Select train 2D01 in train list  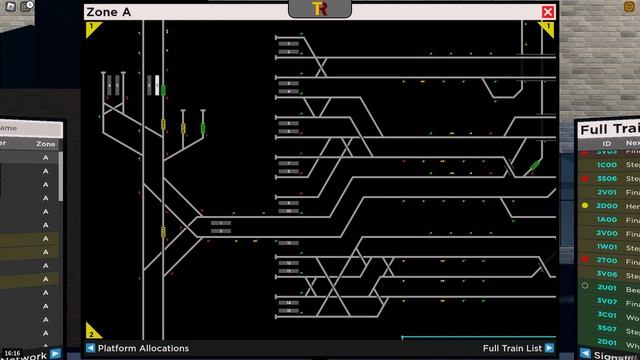pos(607,342)
